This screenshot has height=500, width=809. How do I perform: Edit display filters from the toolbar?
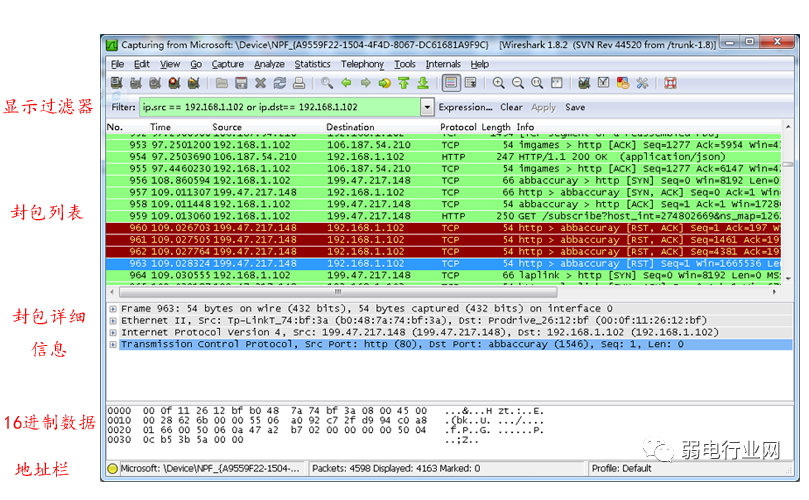pos(603,83)
